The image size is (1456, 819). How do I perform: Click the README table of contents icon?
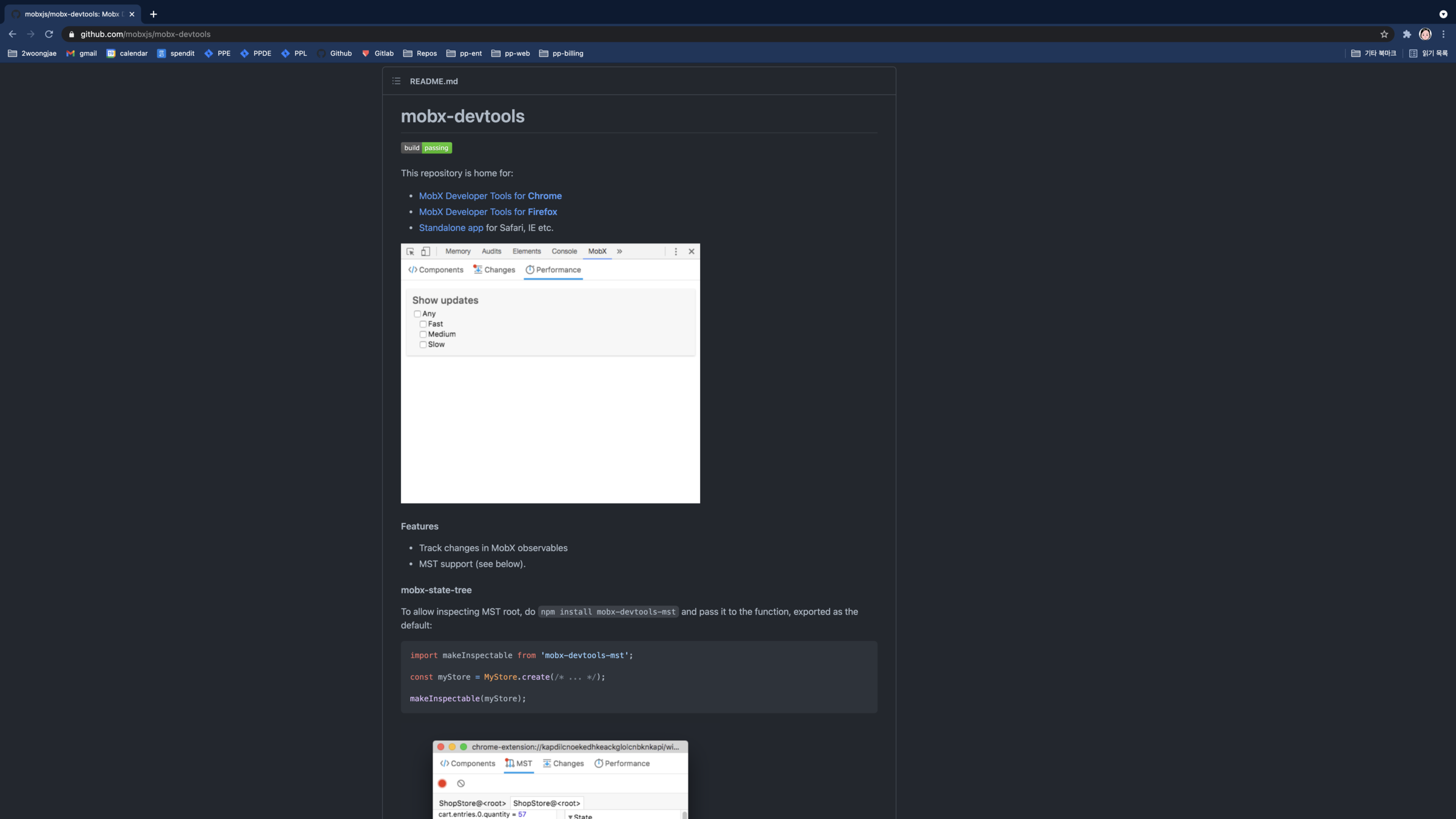[x=396, y=81]
